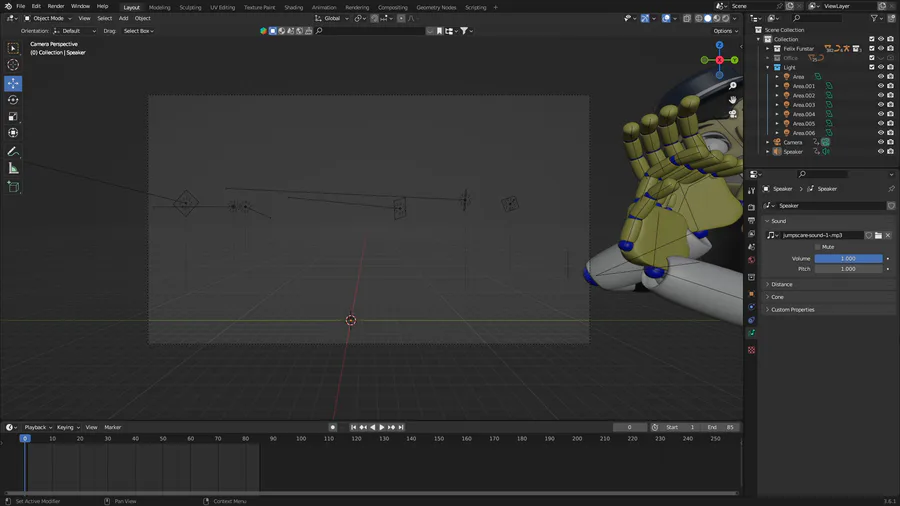The height and width of the screenshot is (506, 900).
Task: Uncheck Felix Funstar collection checkbox
Action: click(872, 49)
